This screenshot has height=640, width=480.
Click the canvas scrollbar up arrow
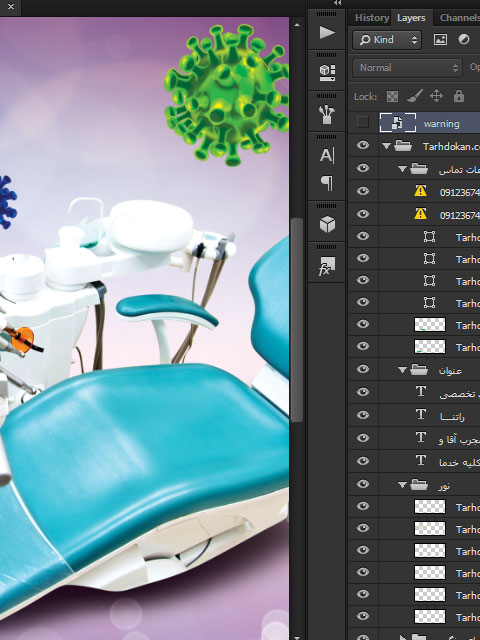[297, 25]
